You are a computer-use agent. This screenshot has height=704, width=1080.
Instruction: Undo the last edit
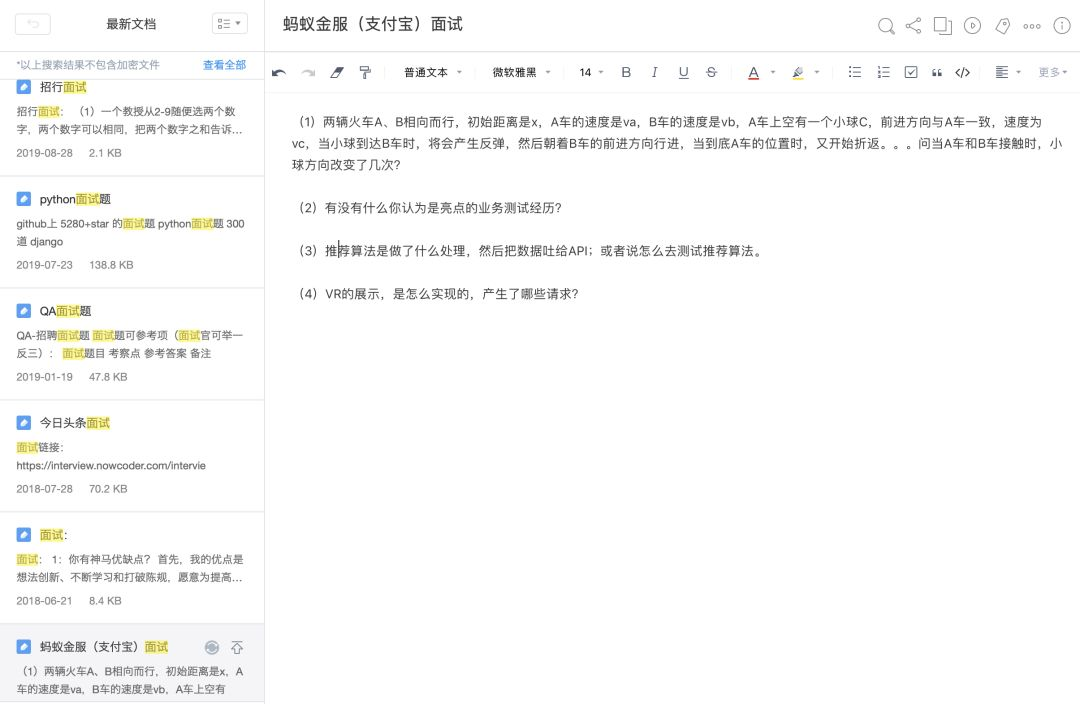click(278, 71)
